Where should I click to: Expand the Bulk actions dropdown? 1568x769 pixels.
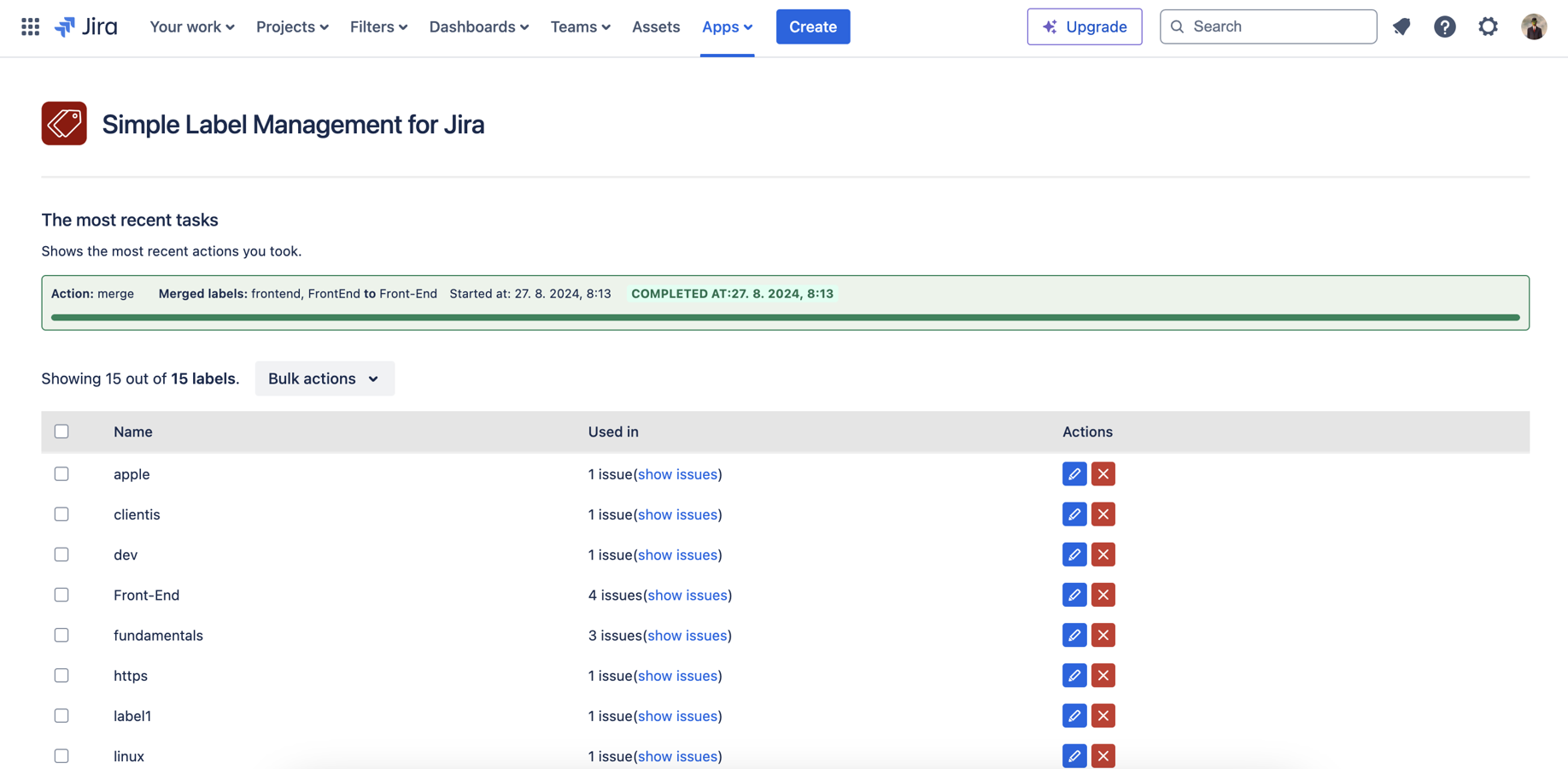click(x=324, y=379)
